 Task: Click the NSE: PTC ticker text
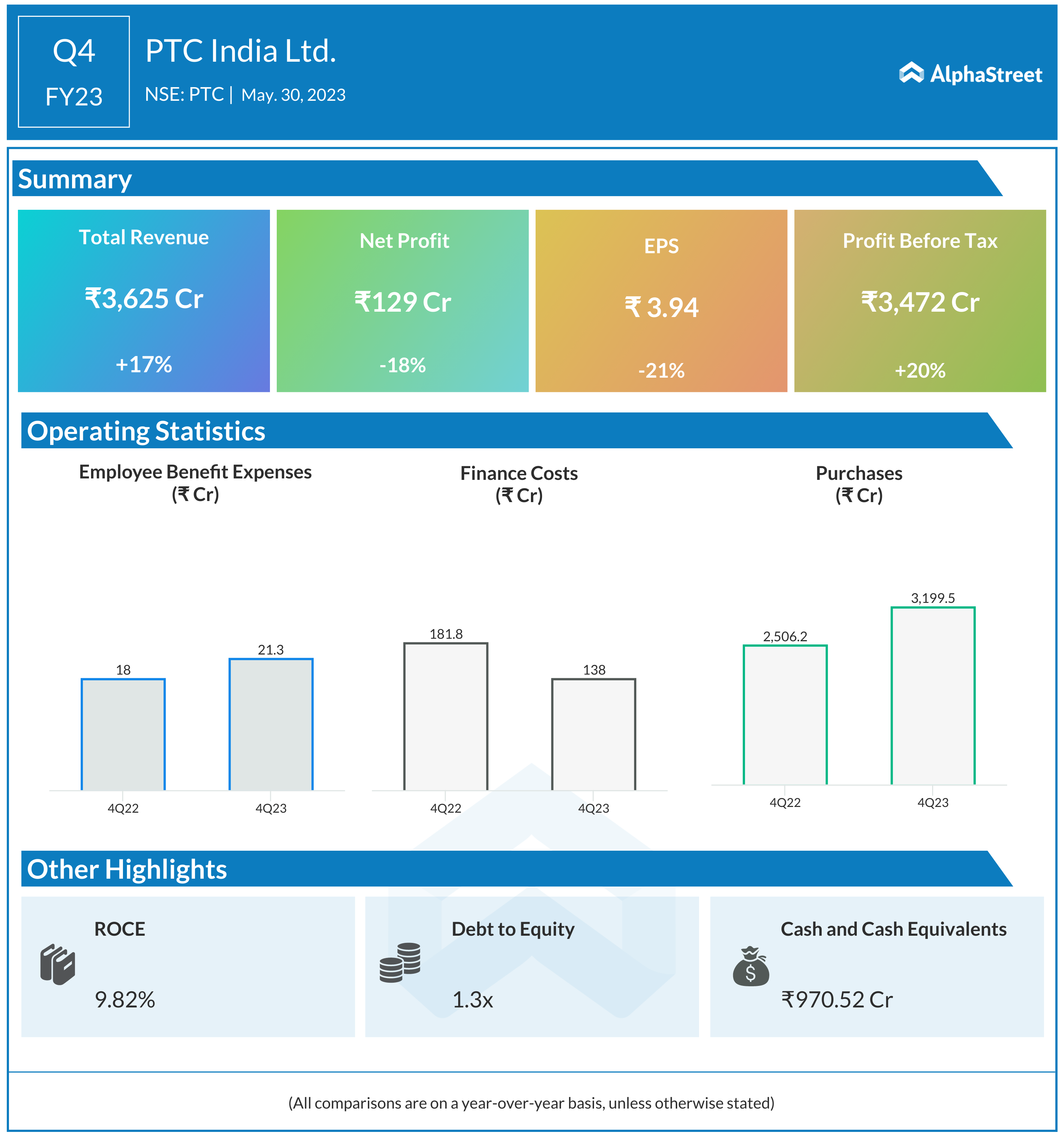pyautogui.click(x=184, y=94)
